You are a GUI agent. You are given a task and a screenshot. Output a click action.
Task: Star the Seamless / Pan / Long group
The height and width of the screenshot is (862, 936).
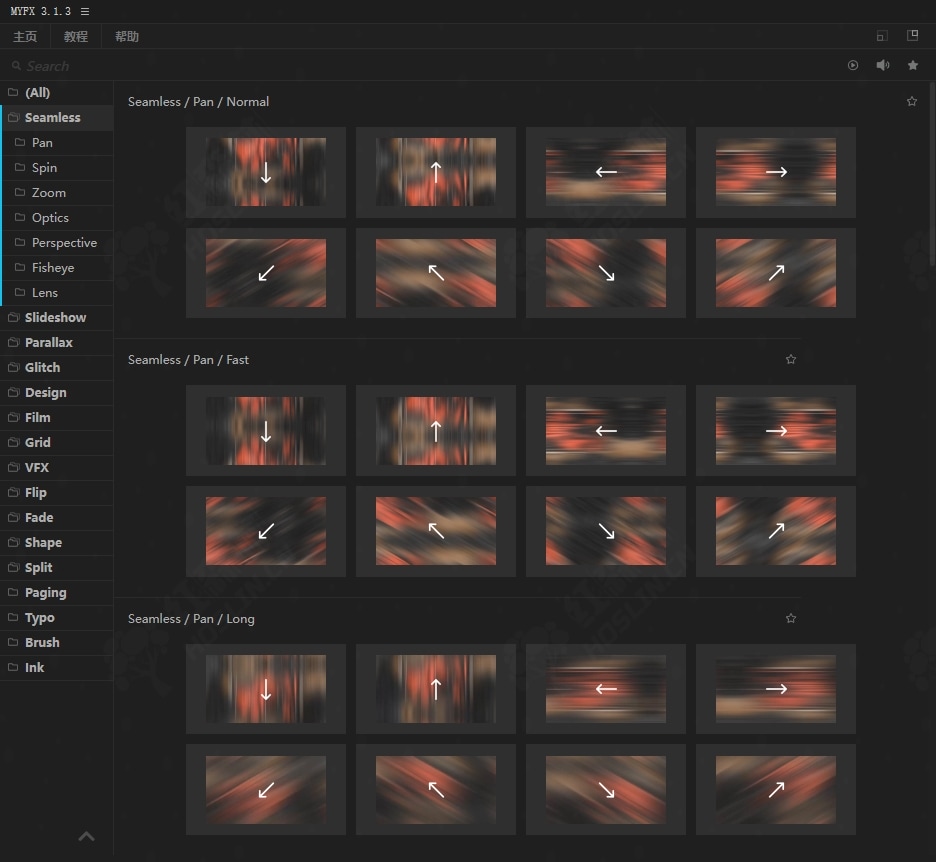point(791,619)
